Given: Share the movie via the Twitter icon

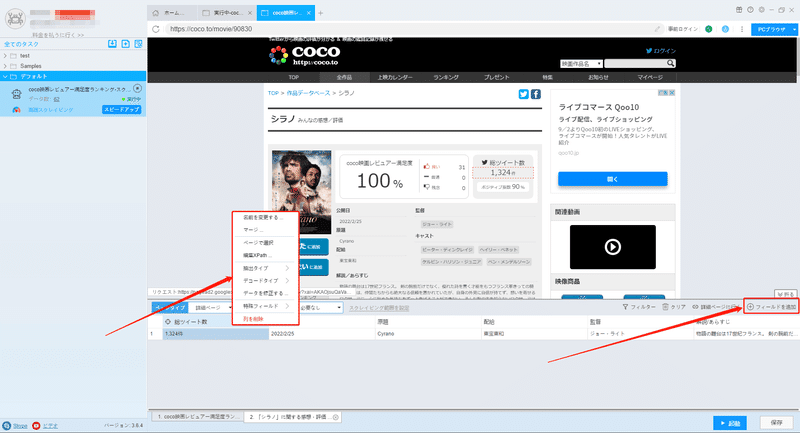Looking at the screenshot, I should pos(523,94).
